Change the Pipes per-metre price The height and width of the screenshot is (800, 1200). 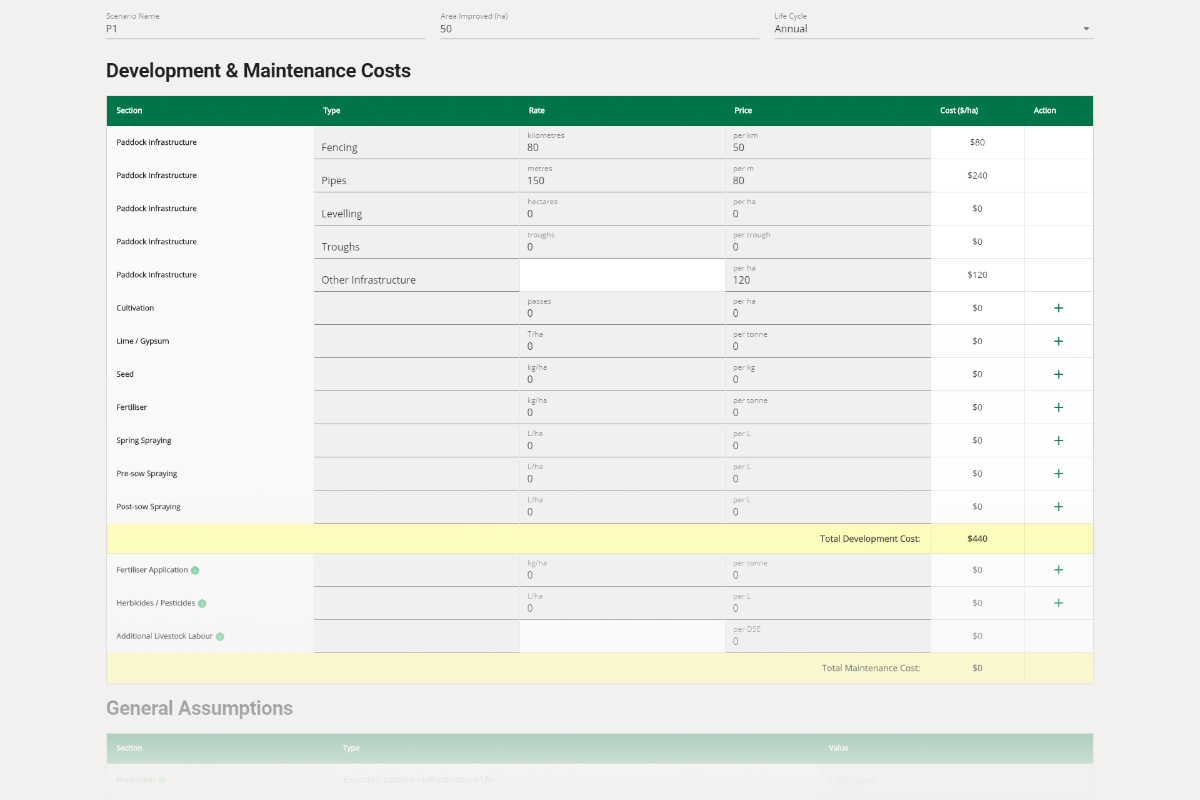[825, 181]
